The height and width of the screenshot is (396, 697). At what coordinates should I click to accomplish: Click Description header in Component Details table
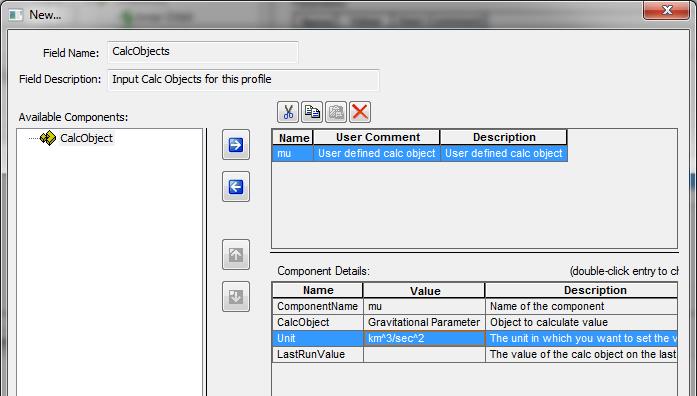581,290
